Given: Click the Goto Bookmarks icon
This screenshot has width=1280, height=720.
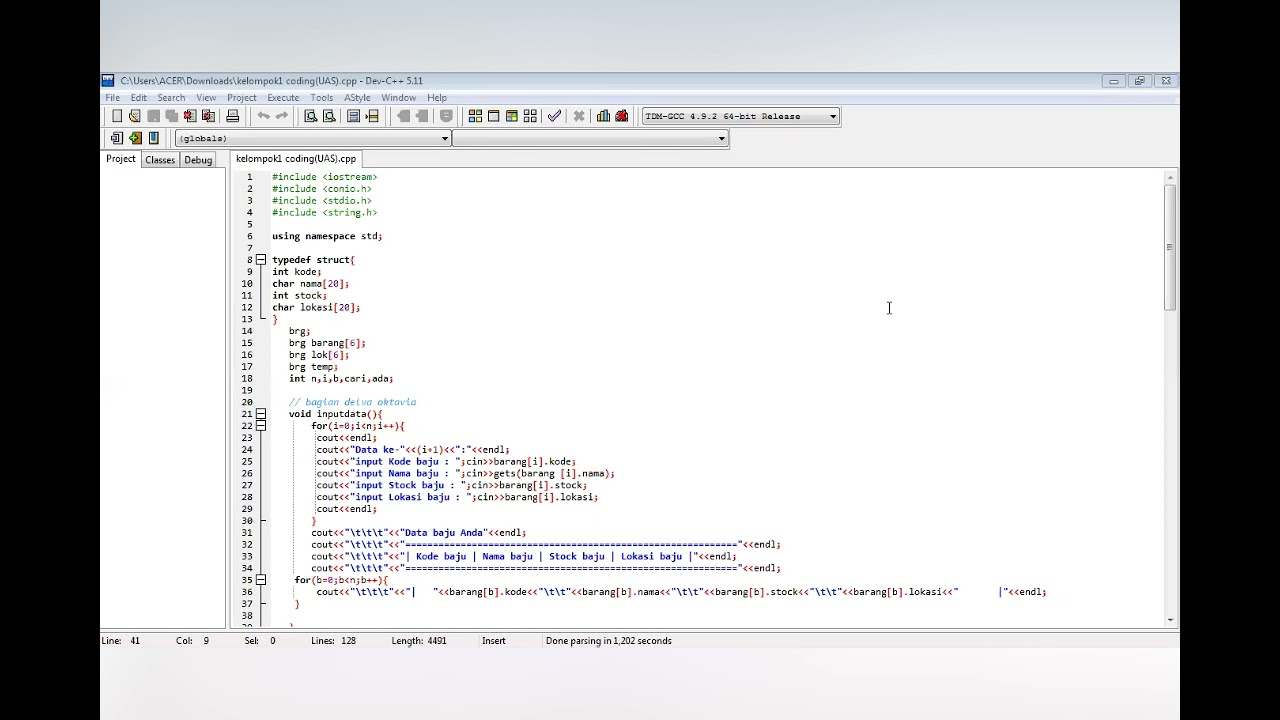Looking at the screenshot, I should click(x=153, y=138).
